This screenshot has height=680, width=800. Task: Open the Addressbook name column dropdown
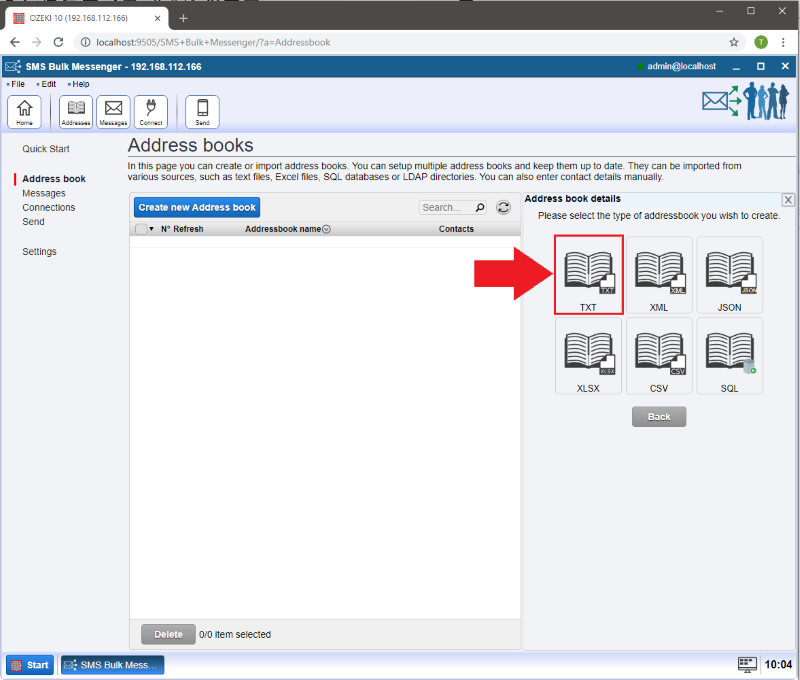coord(327,229)
